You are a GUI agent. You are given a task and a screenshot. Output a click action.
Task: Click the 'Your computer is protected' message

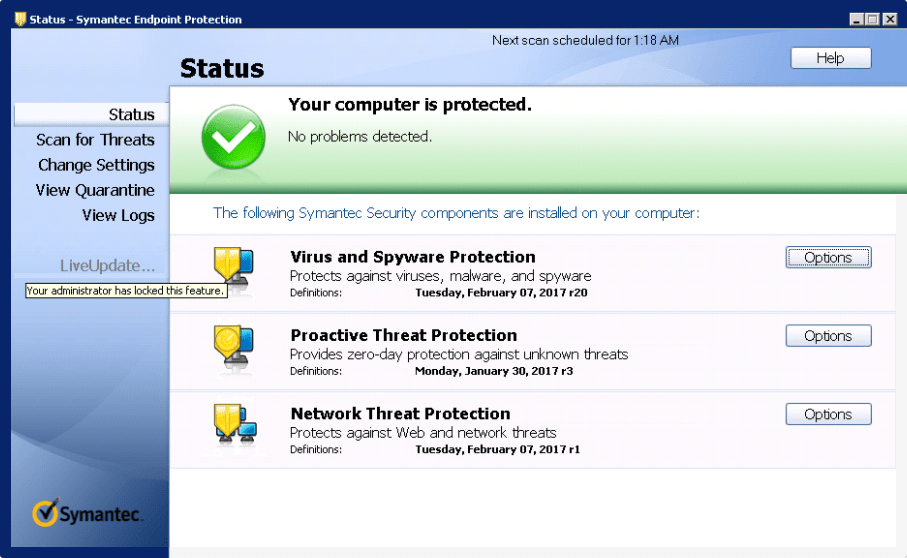(x=410, y=105)
